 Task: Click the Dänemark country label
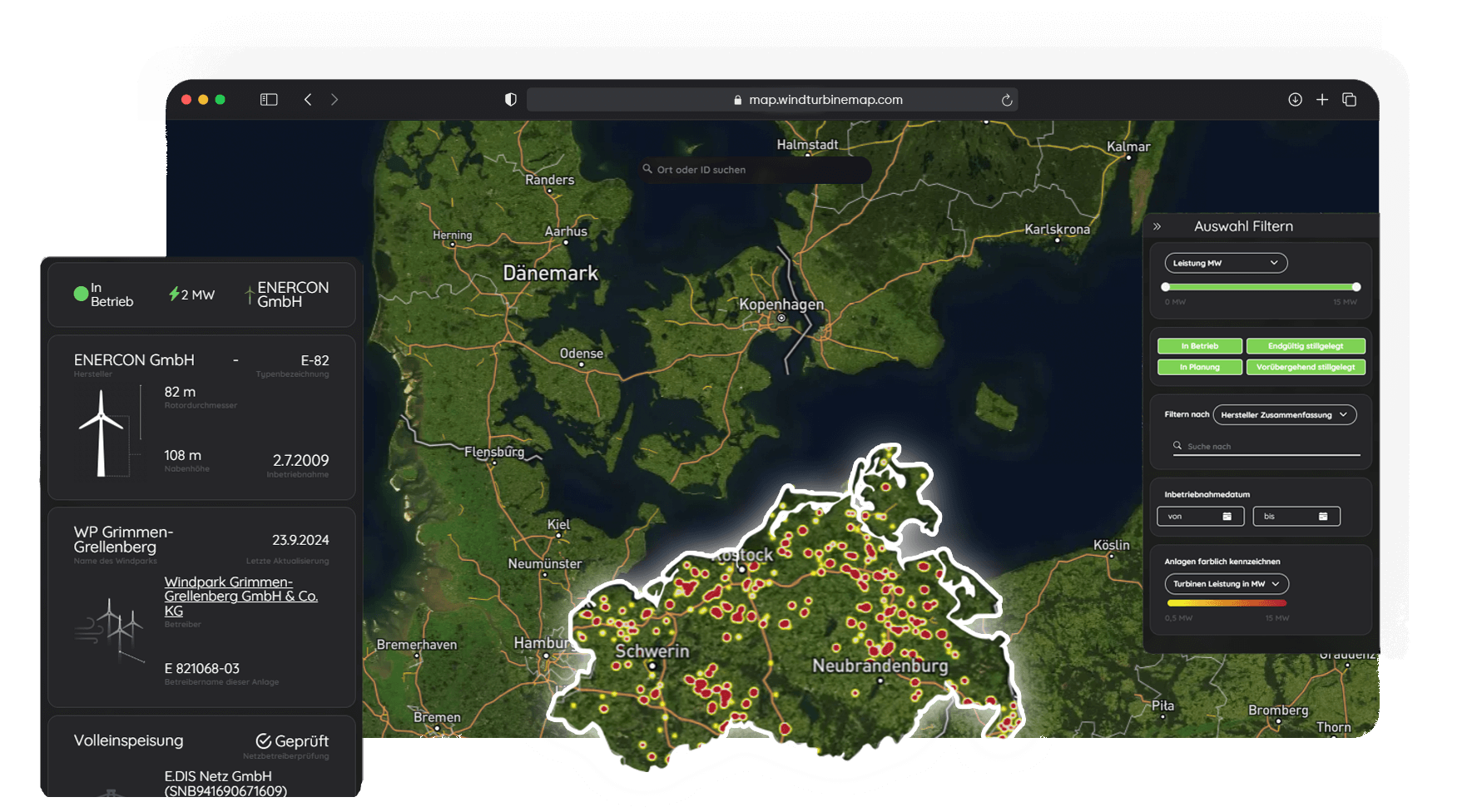click(551, 274)
